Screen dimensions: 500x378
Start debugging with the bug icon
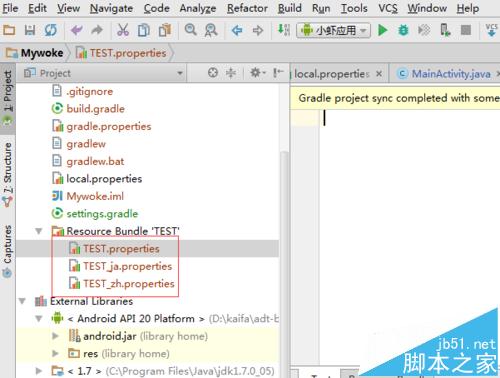tap(403, 30)
